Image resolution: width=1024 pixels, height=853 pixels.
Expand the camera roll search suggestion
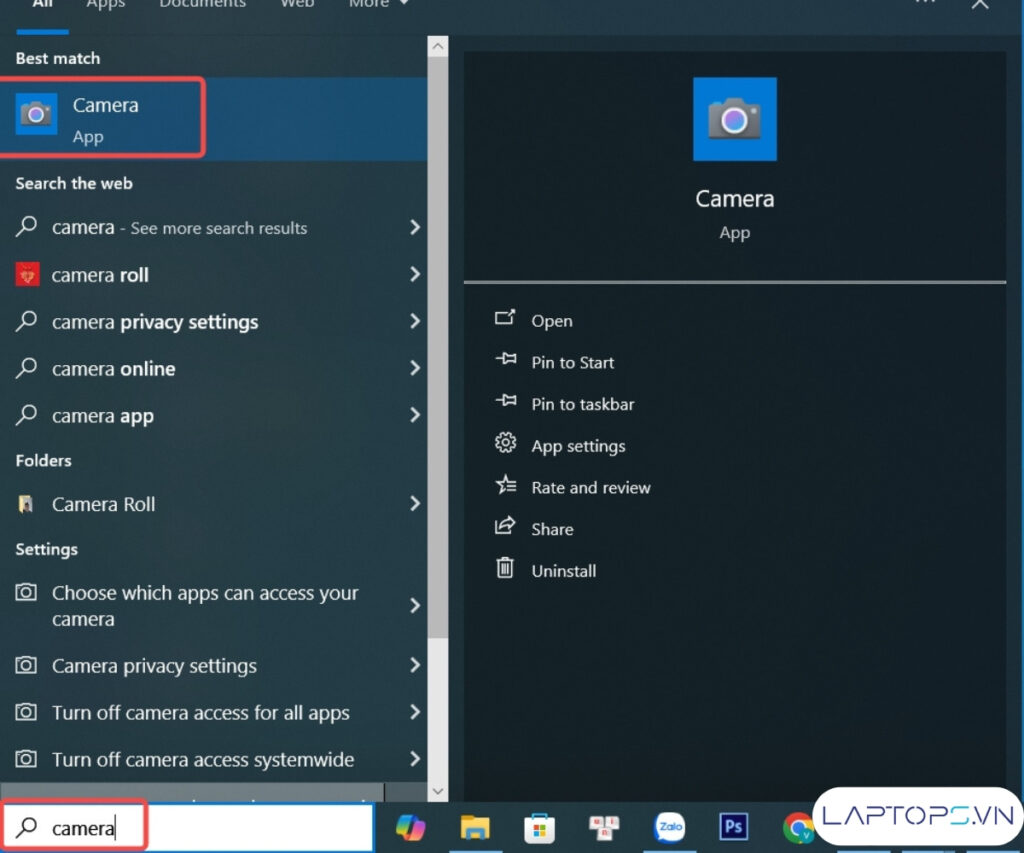coord(415,274)
